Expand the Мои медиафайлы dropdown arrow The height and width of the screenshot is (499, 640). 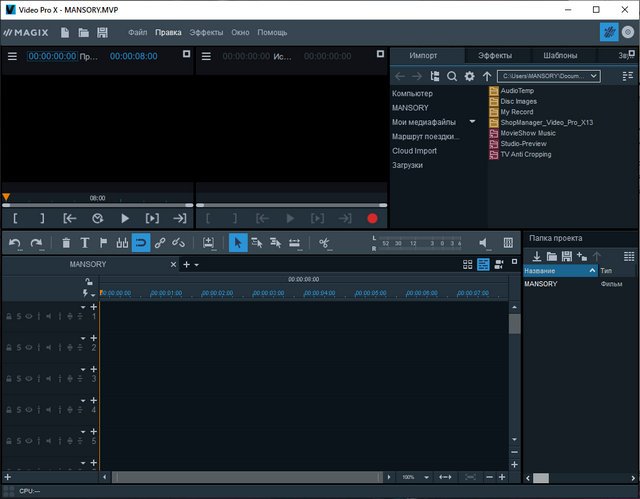click(x=472, y=122)
